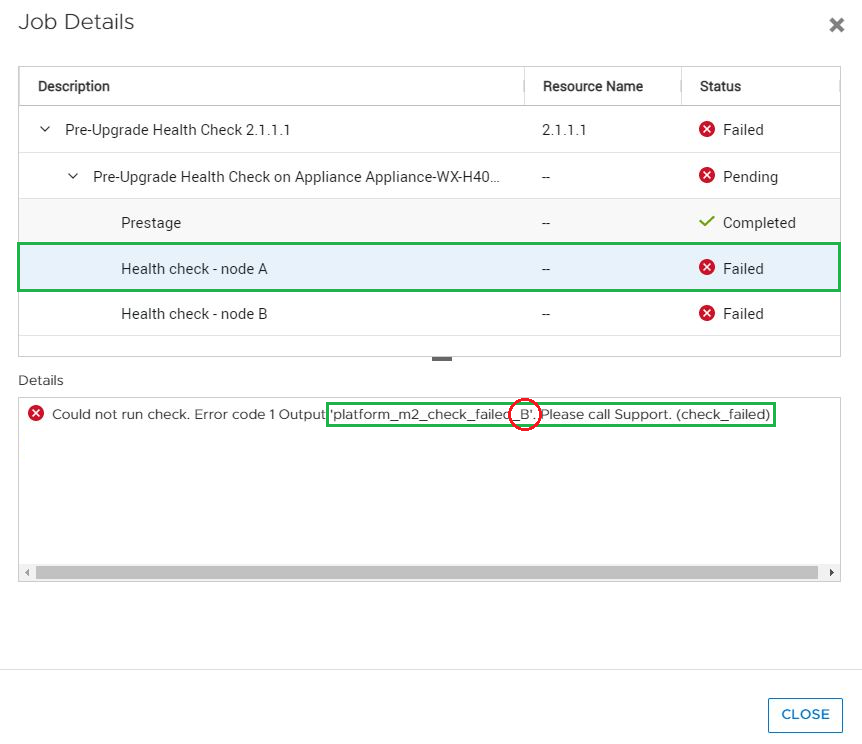Close the Job Details dialog with X
862x744 pixels.
pos(837,25)
